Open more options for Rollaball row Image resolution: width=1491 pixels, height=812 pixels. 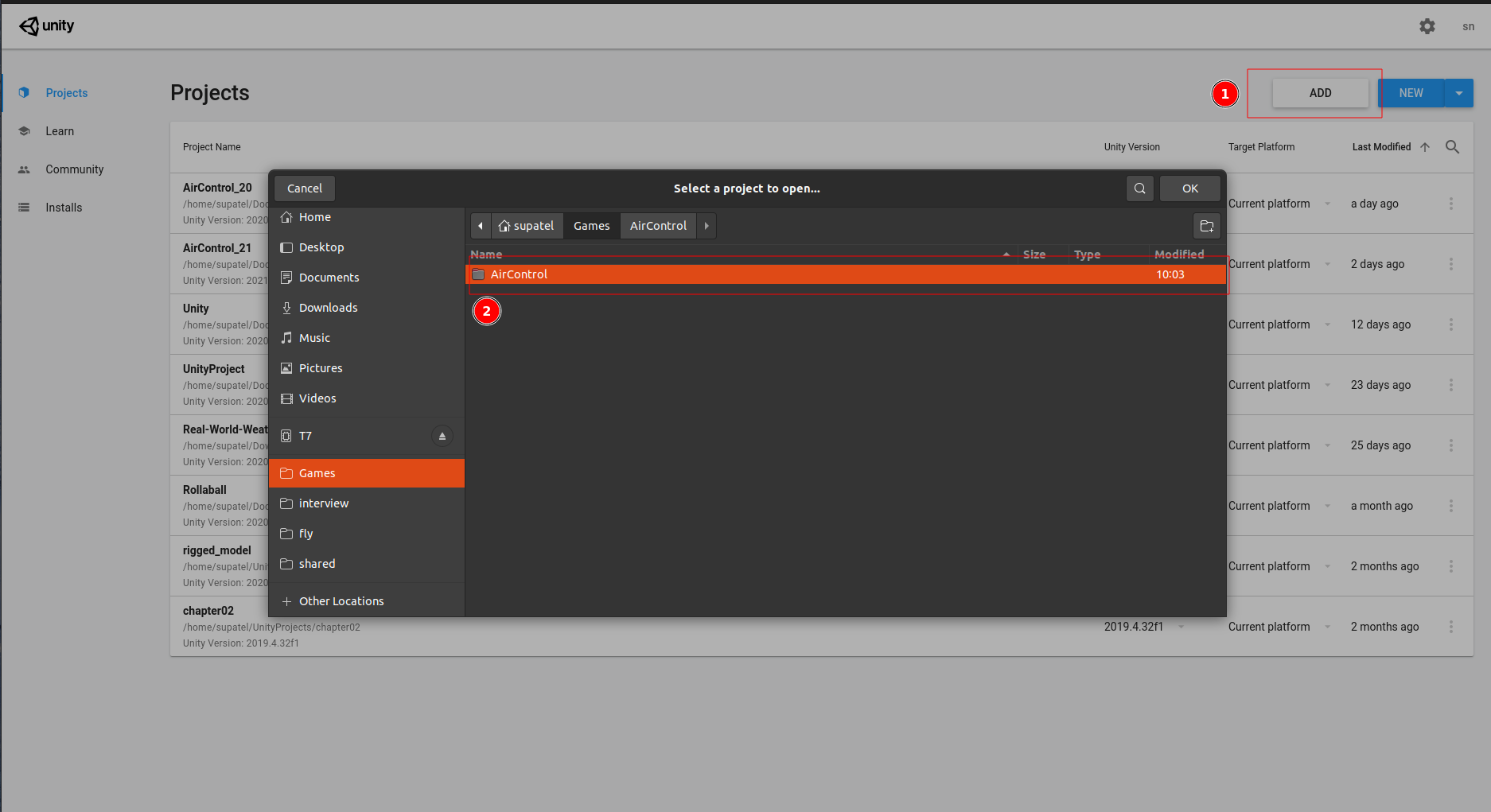click(x=1451, y=506)
